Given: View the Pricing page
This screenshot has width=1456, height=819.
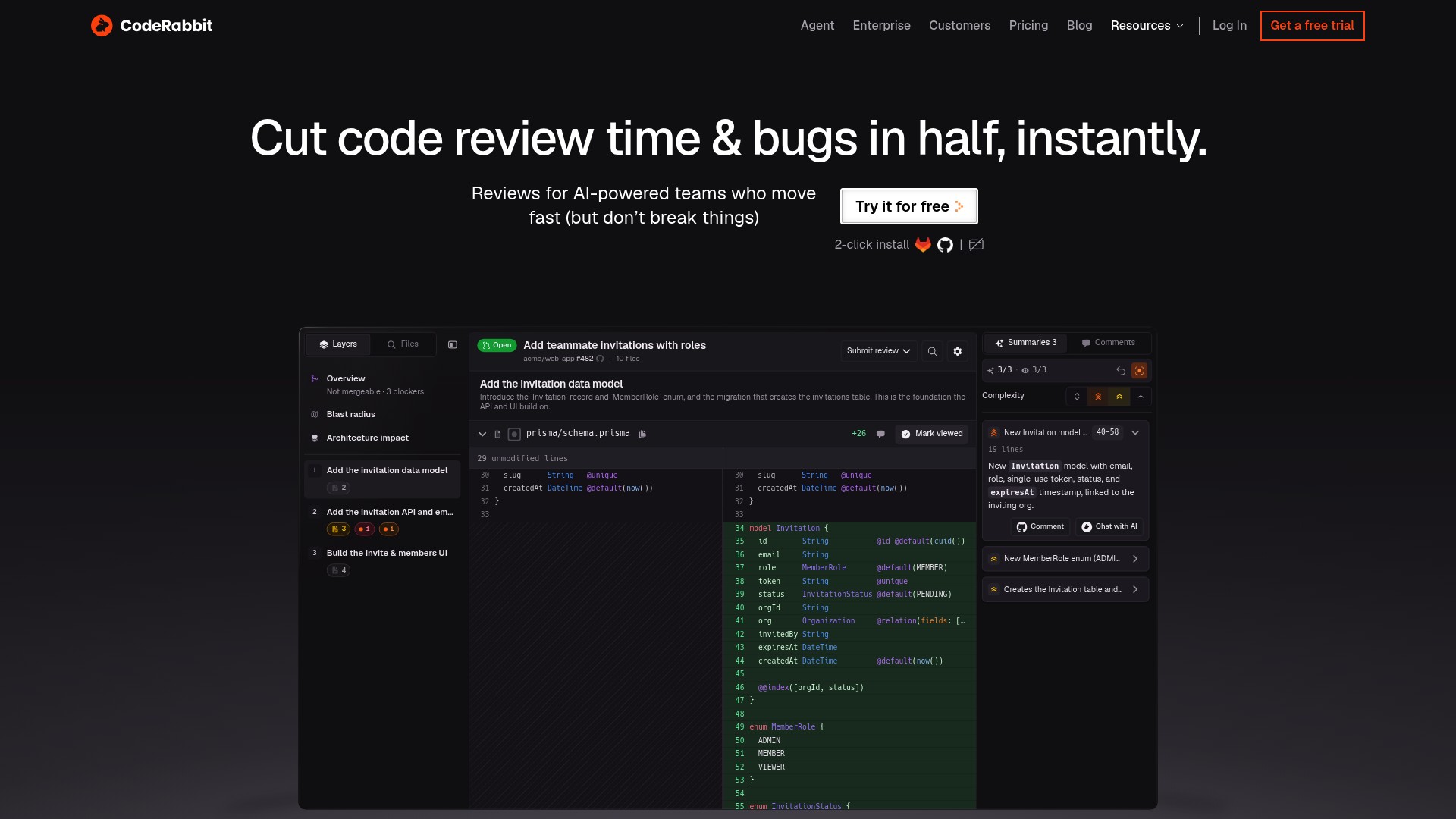Looking at the screenshot, I should 1028,25.
